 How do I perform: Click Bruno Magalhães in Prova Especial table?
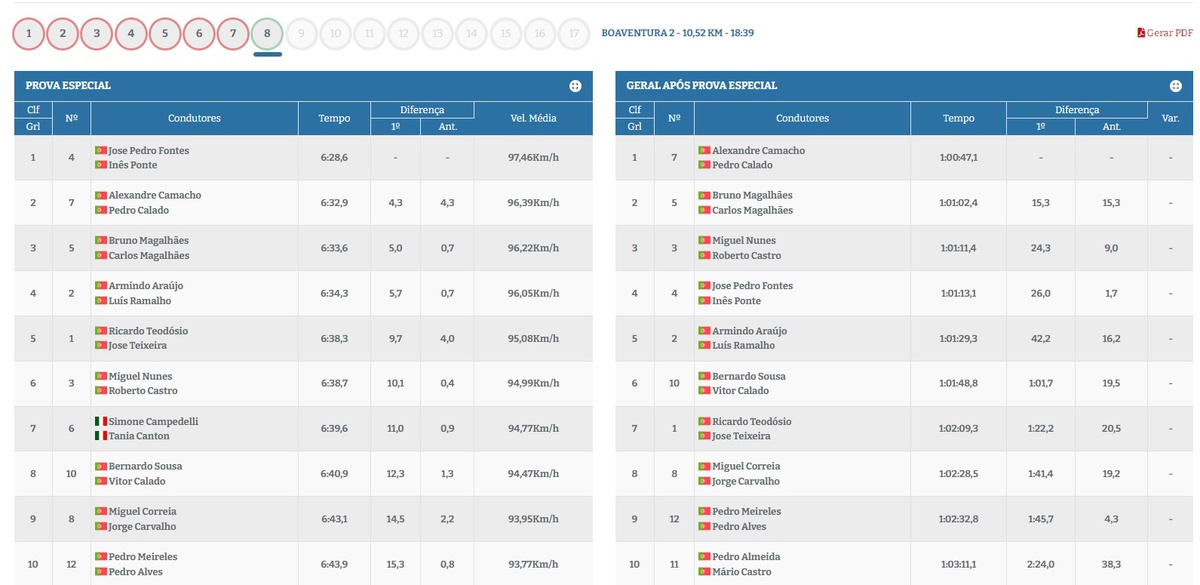tap(148, 240)
